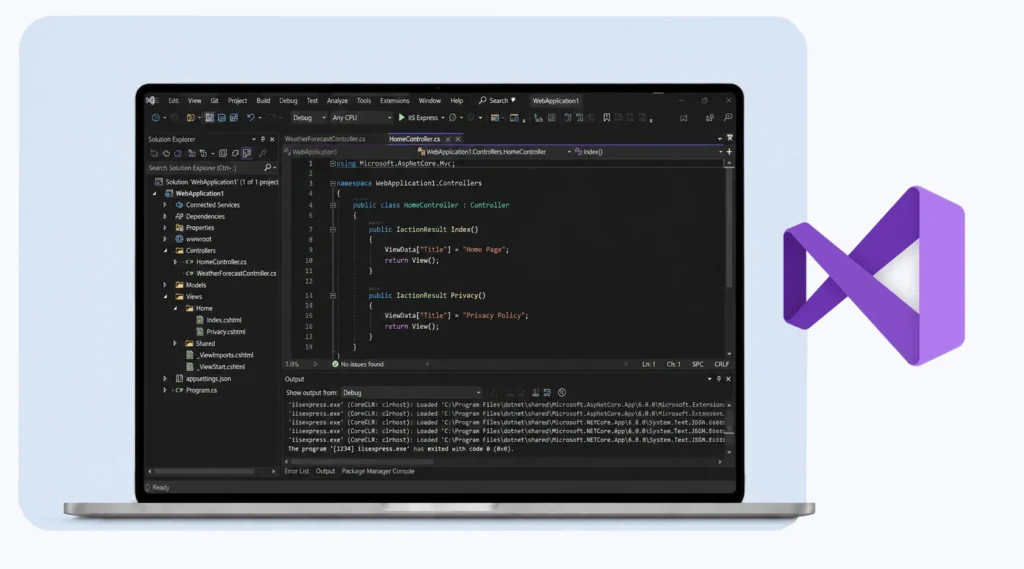Click the split editor plus icon
Screen dimensions: 1024x569
[729, 152]
